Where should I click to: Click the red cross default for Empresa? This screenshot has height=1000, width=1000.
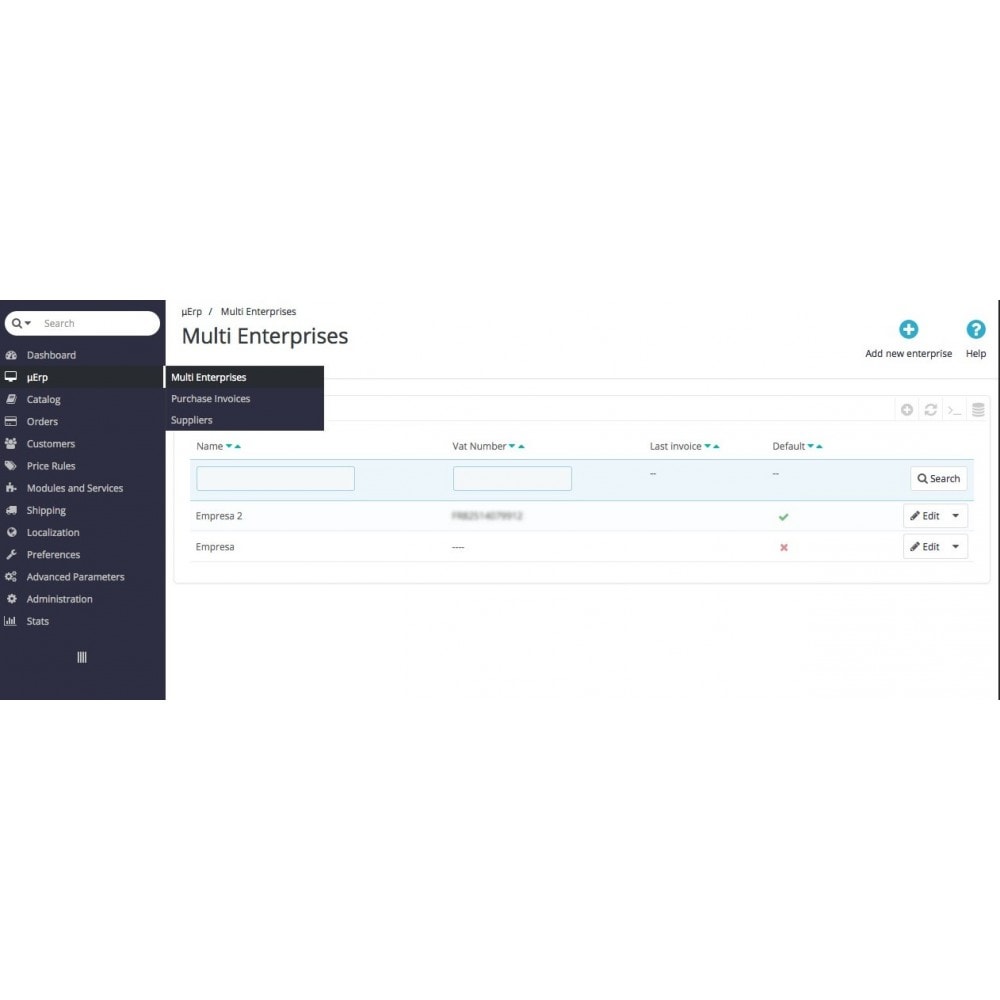784,547
